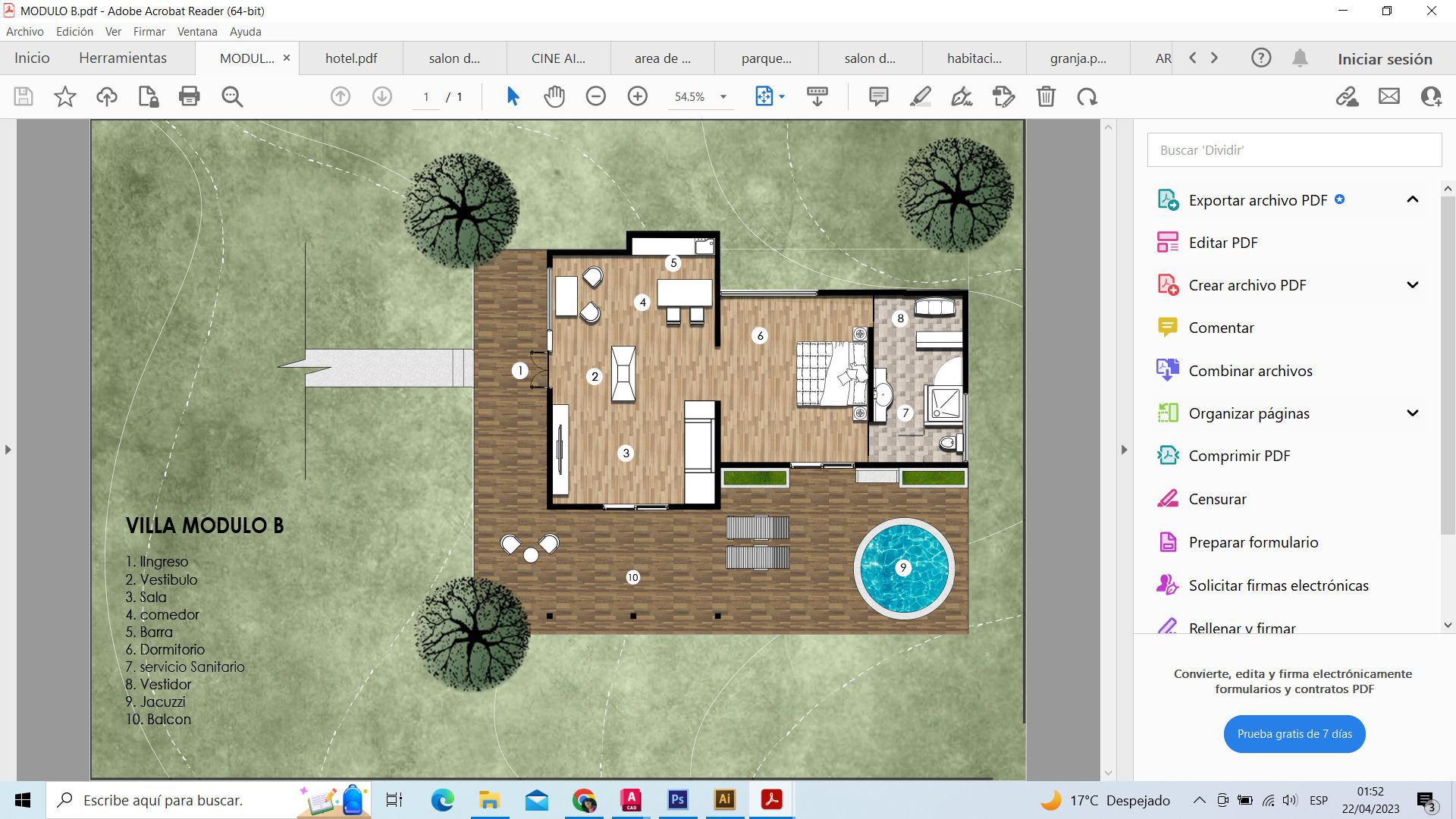Click the Zoom in plus icon
The width and height of the screenshot is (1456, 819).
coord(638,96)
